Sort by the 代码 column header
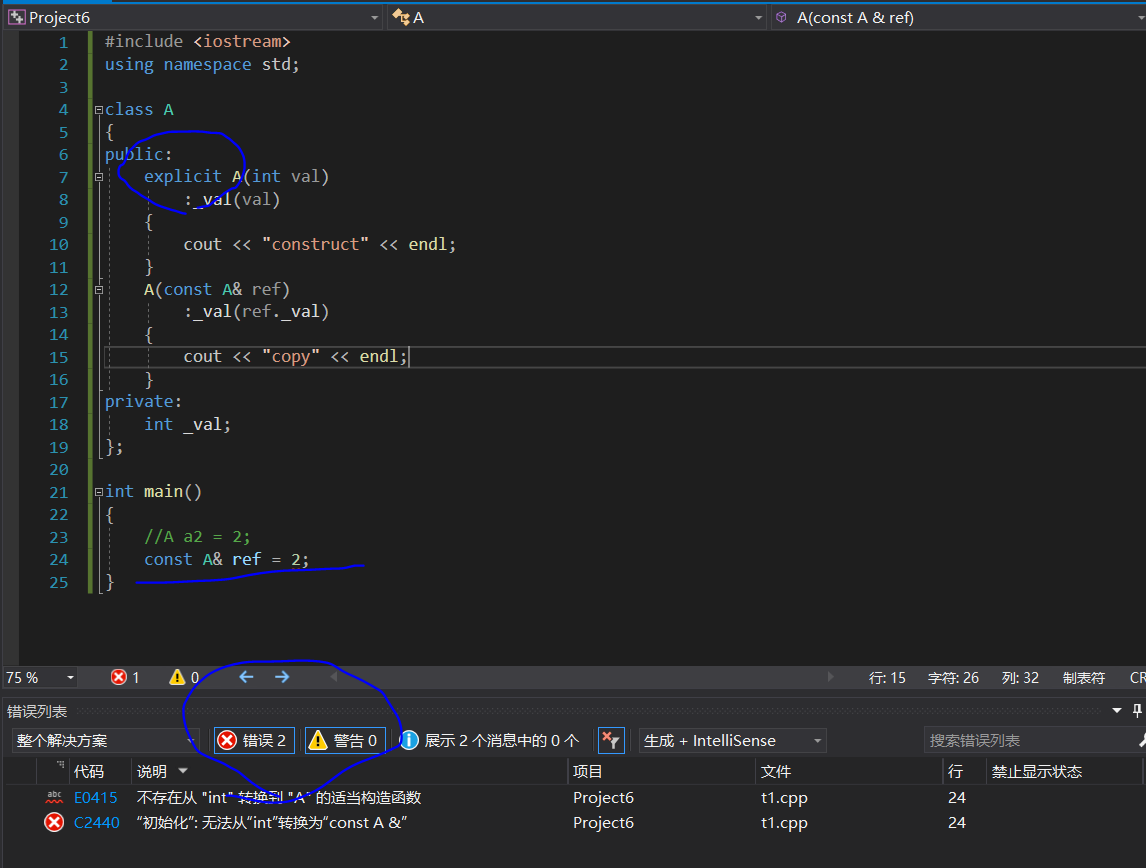 (x=88, y=772)
